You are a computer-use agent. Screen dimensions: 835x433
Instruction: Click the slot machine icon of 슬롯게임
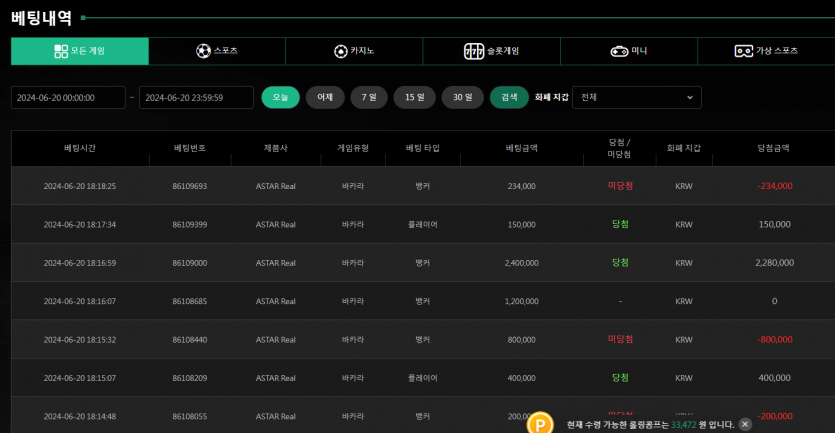point(473,51)
